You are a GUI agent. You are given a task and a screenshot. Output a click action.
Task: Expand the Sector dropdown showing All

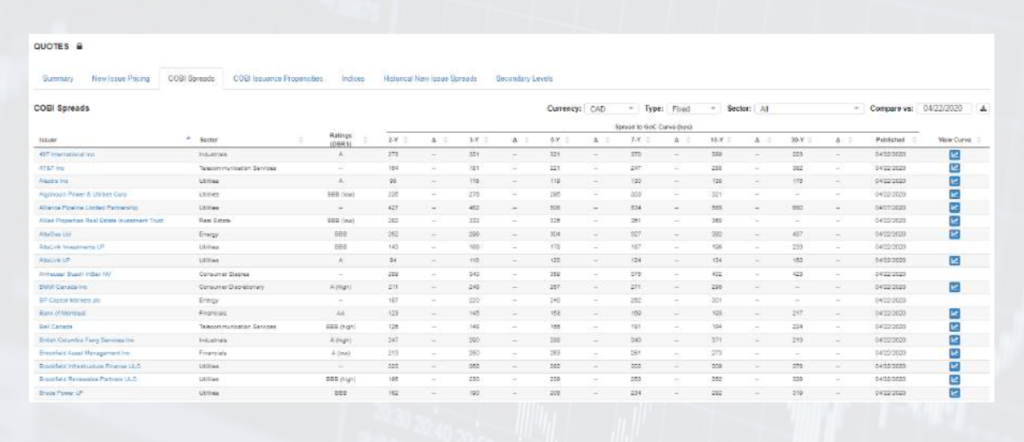(809, 108)
